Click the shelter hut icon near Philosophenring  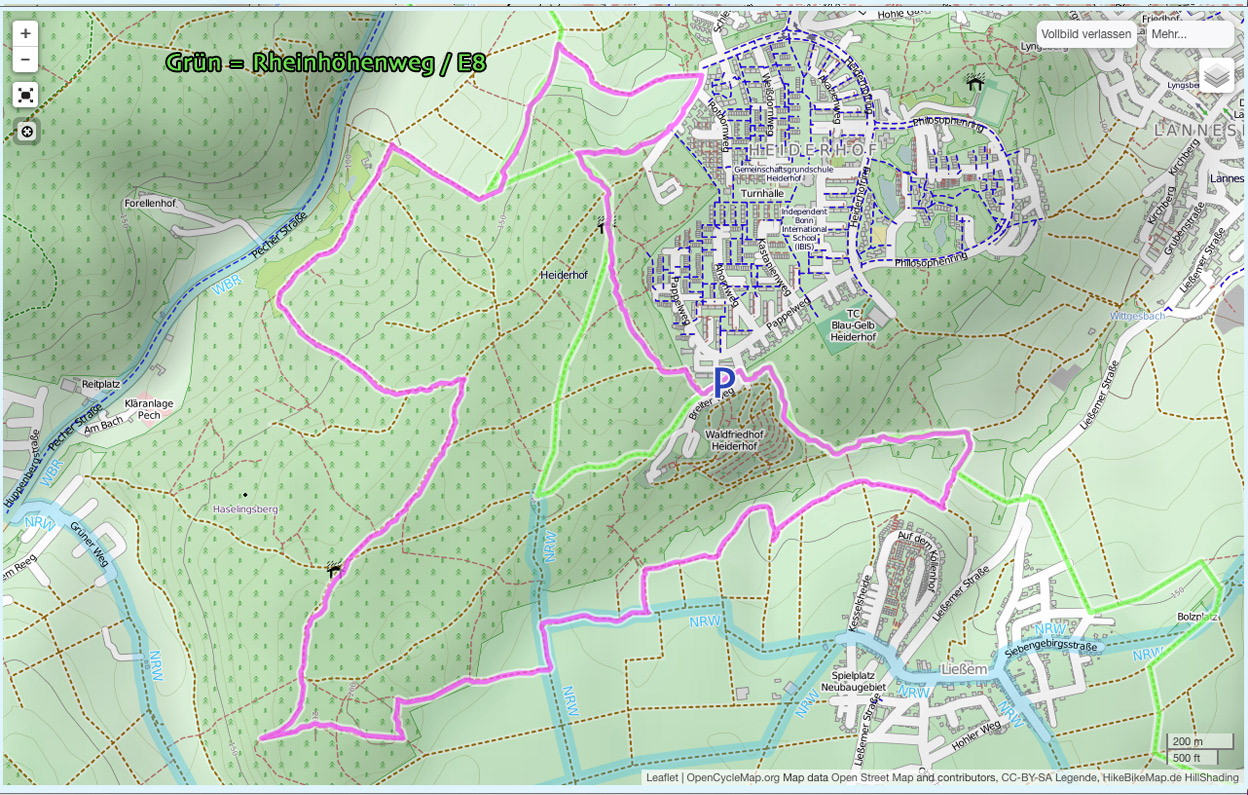click(x=975, y=84)
